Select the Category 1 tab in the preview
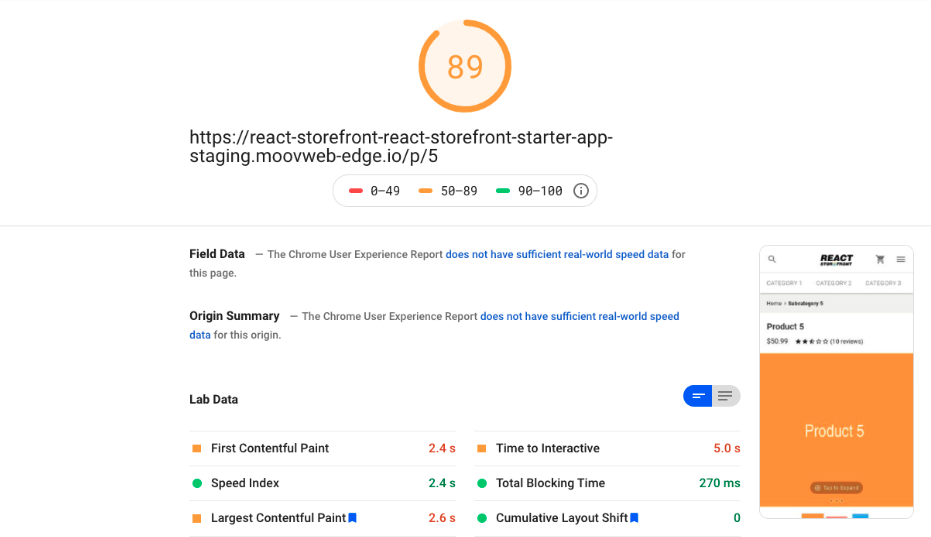 coord(785,283)
